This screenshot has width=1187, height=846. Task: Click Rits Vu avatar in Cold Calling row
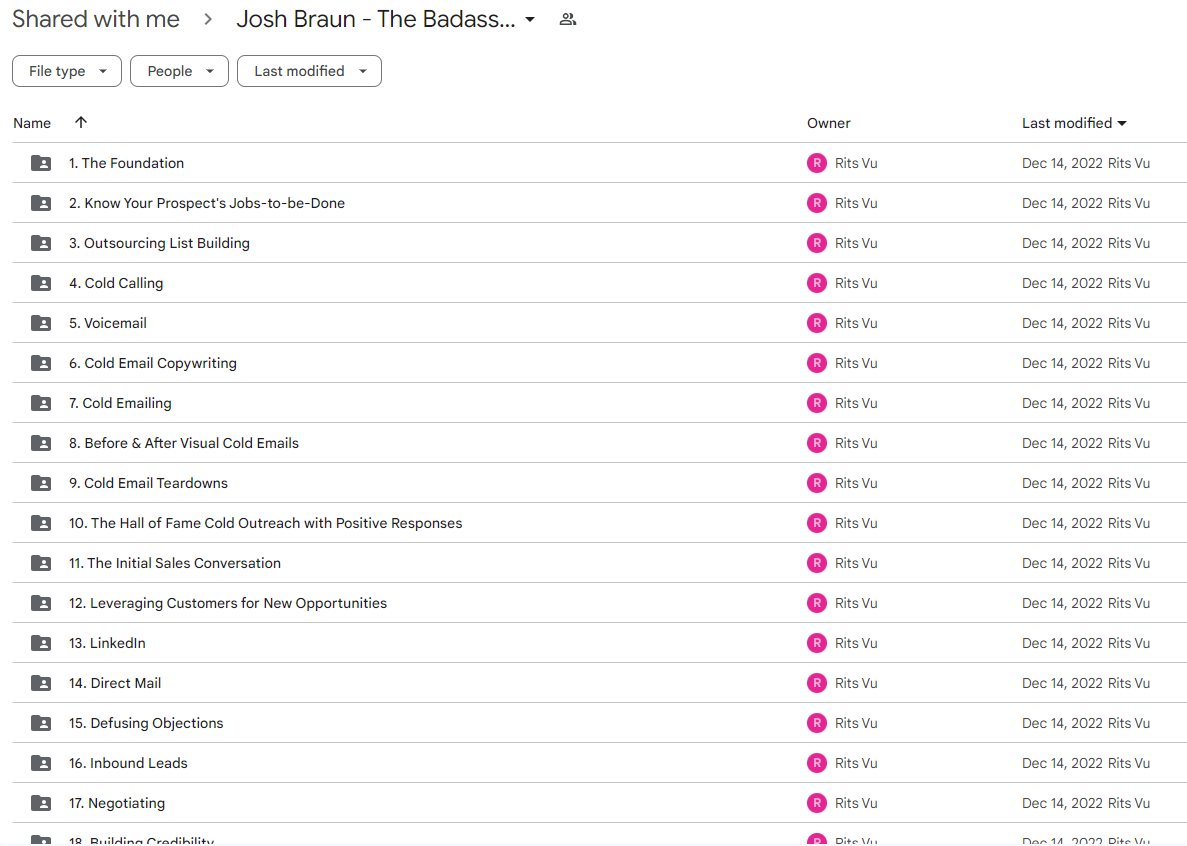(x=817, y=283)
